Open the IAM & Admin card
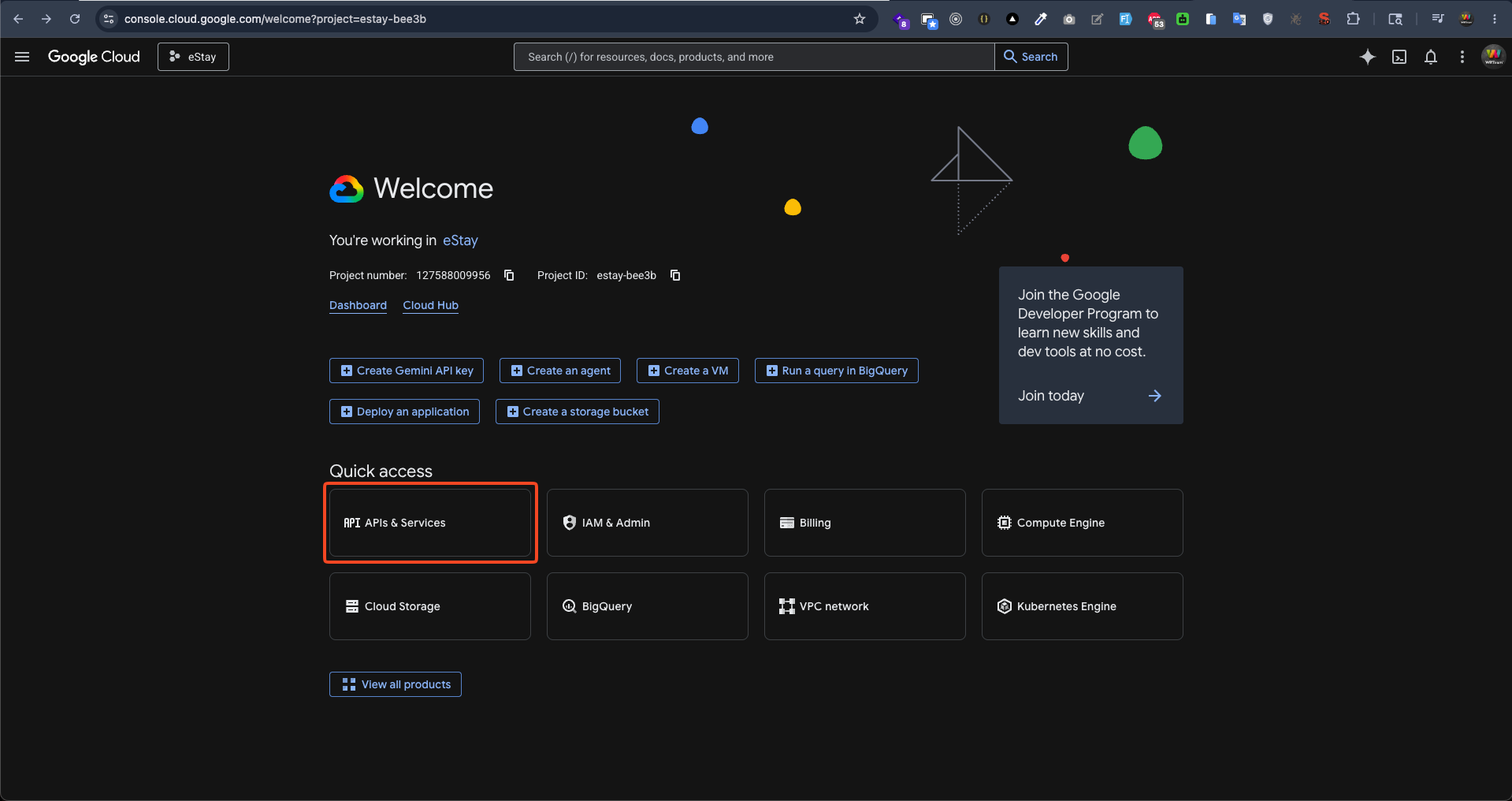The height and width of the screenshot is (801, 1512). click(648, 523)
